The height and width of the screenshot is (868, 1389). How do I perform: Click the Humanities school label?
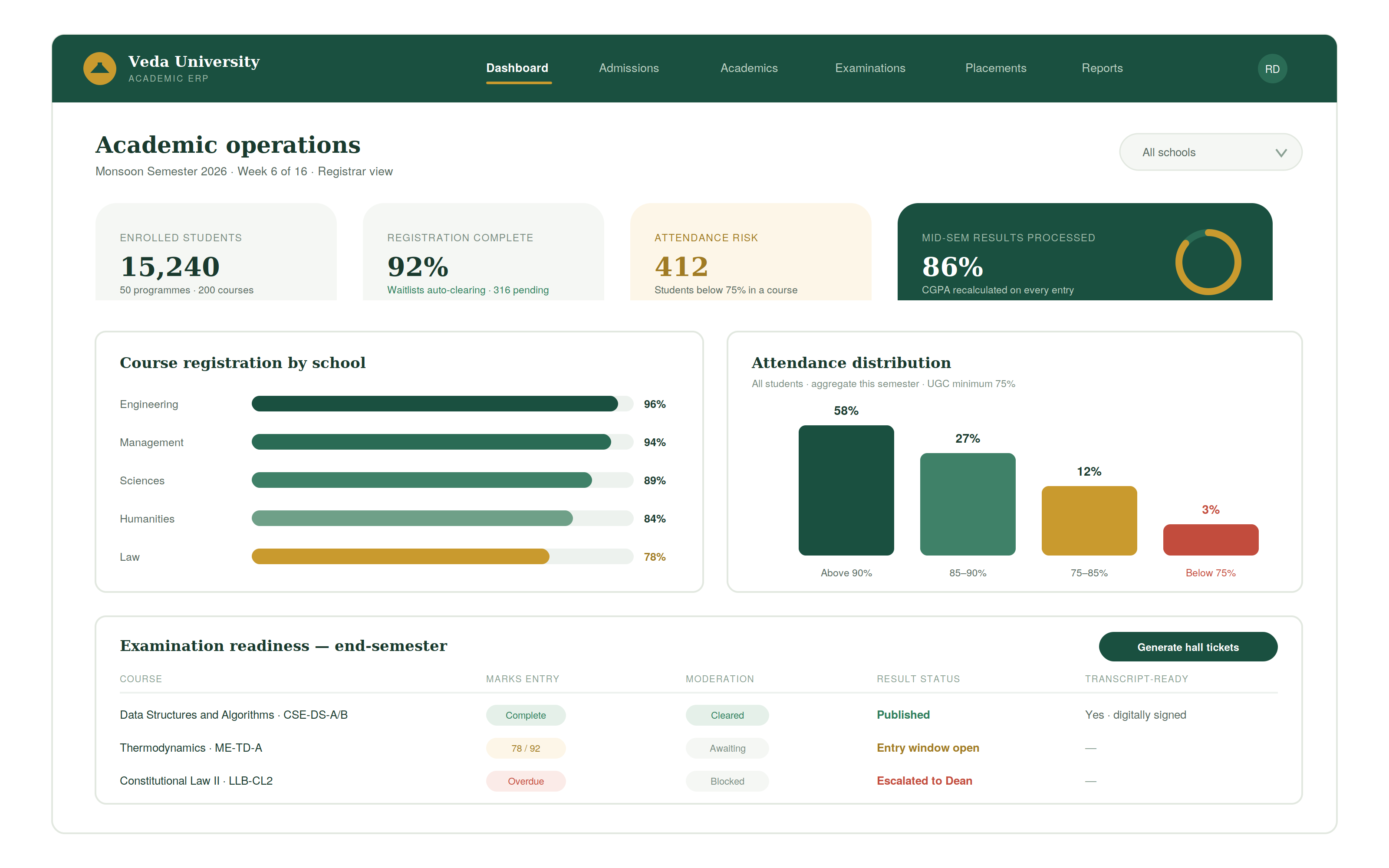point(147,518)
